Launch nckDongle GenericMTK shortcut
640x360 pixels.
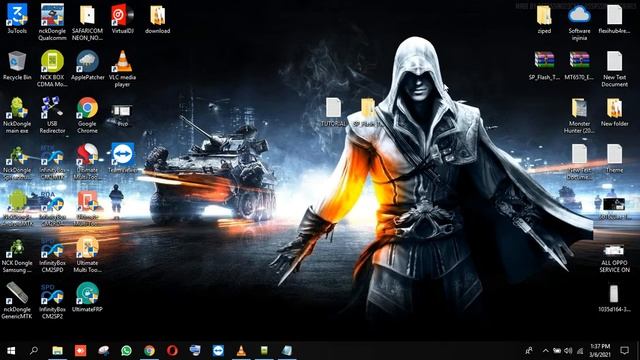17,301
